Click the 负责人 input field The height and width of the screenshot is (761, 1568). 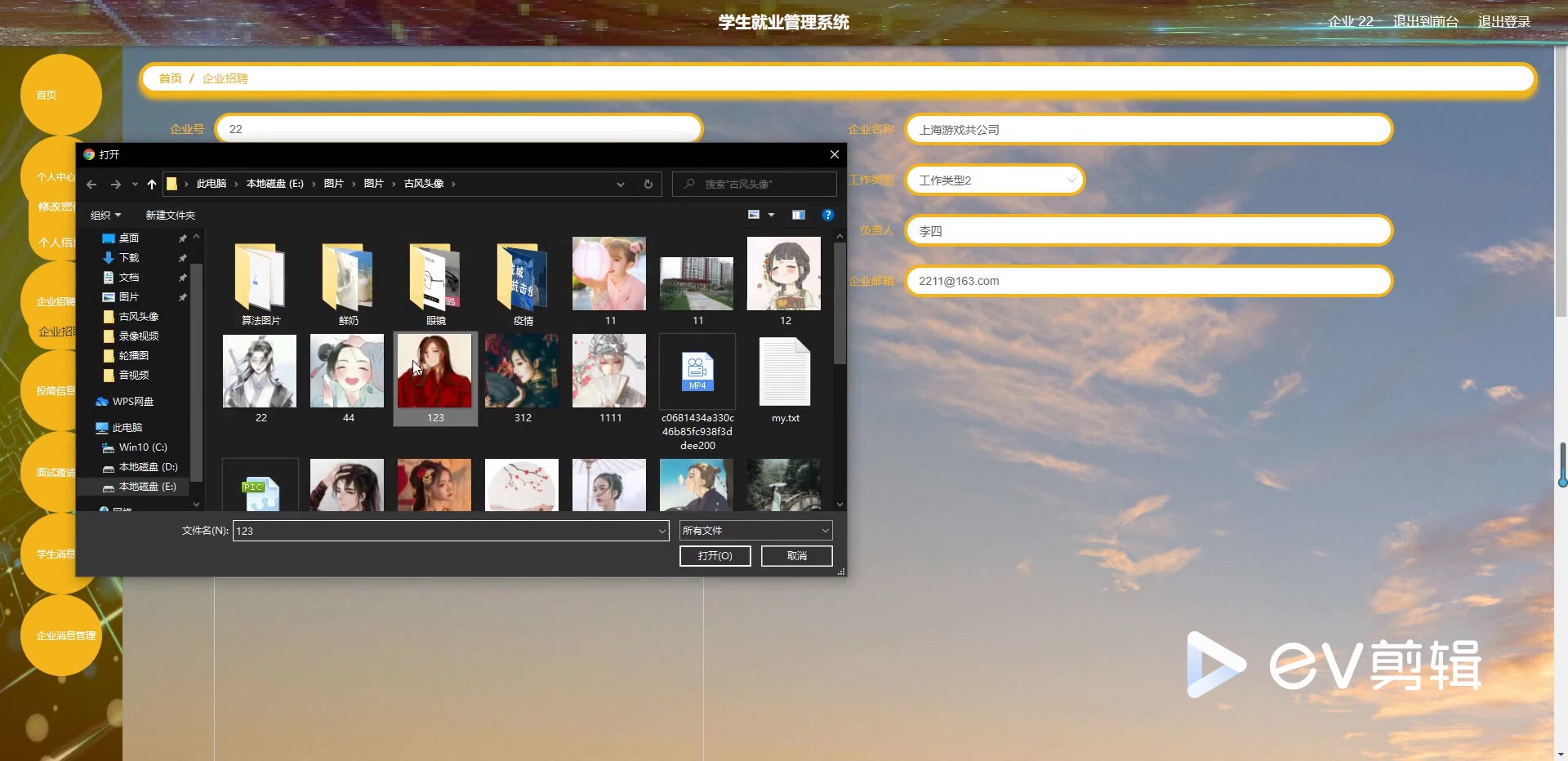(x=1149, y=231)
